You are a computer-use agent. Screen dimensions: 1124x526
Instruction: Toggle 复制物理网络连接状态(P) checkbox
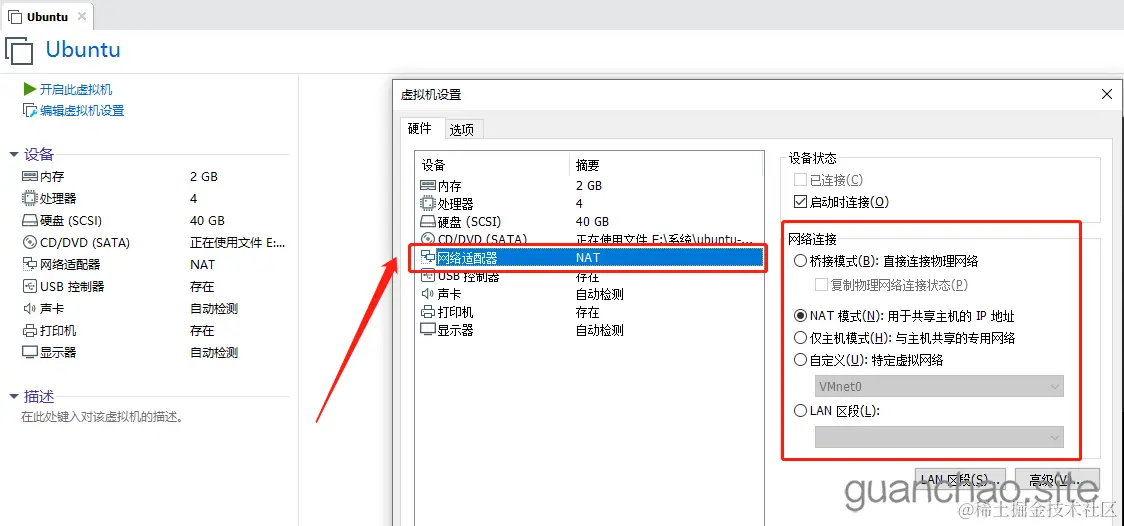coord(821,285)
